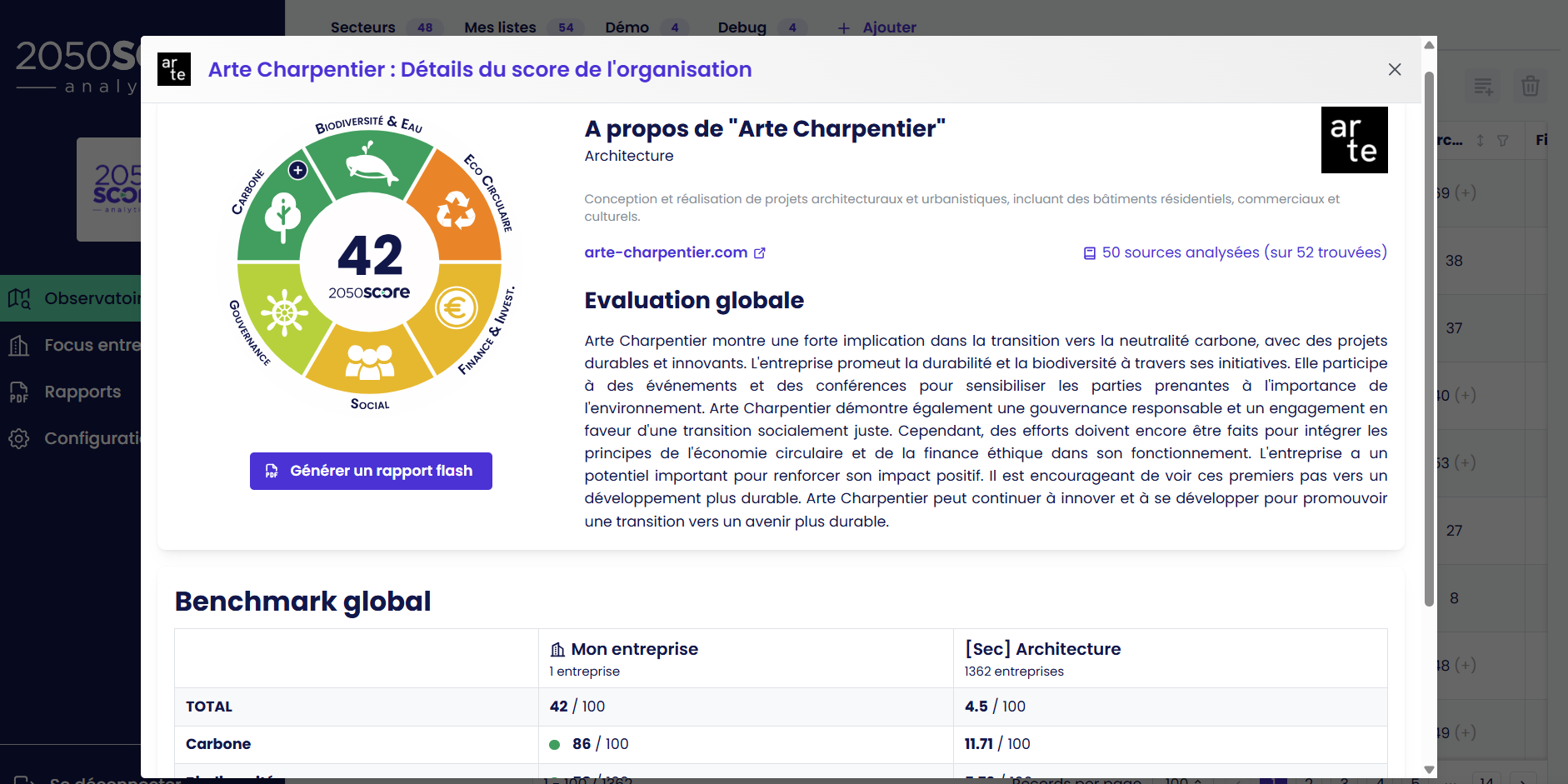The height and width of the screenshot is (784, 1568).
Task: Click the large Arte logo thumbnail
Action: click(x=1355, y=140)
